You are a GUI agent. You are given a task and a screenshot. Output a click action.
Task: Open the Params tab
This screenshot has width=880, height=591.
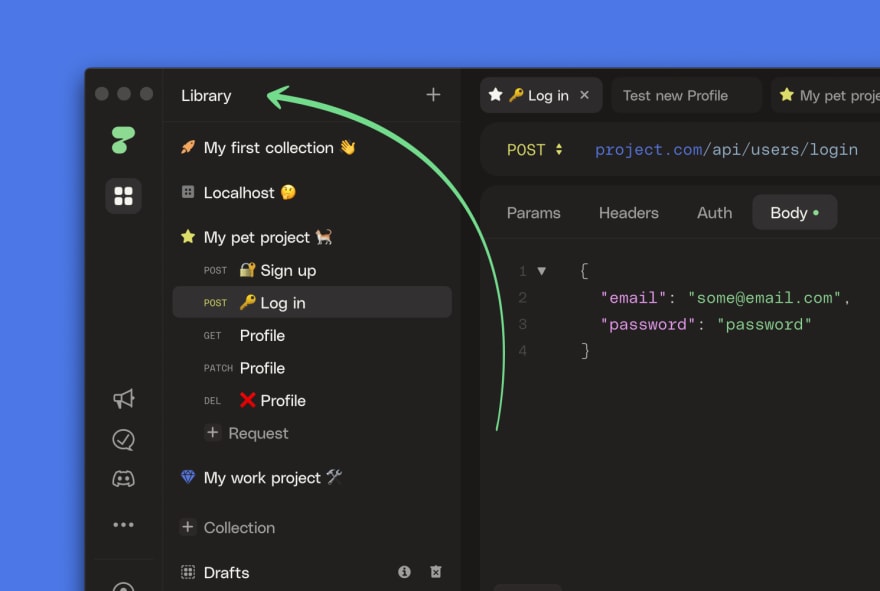[534, 213]
